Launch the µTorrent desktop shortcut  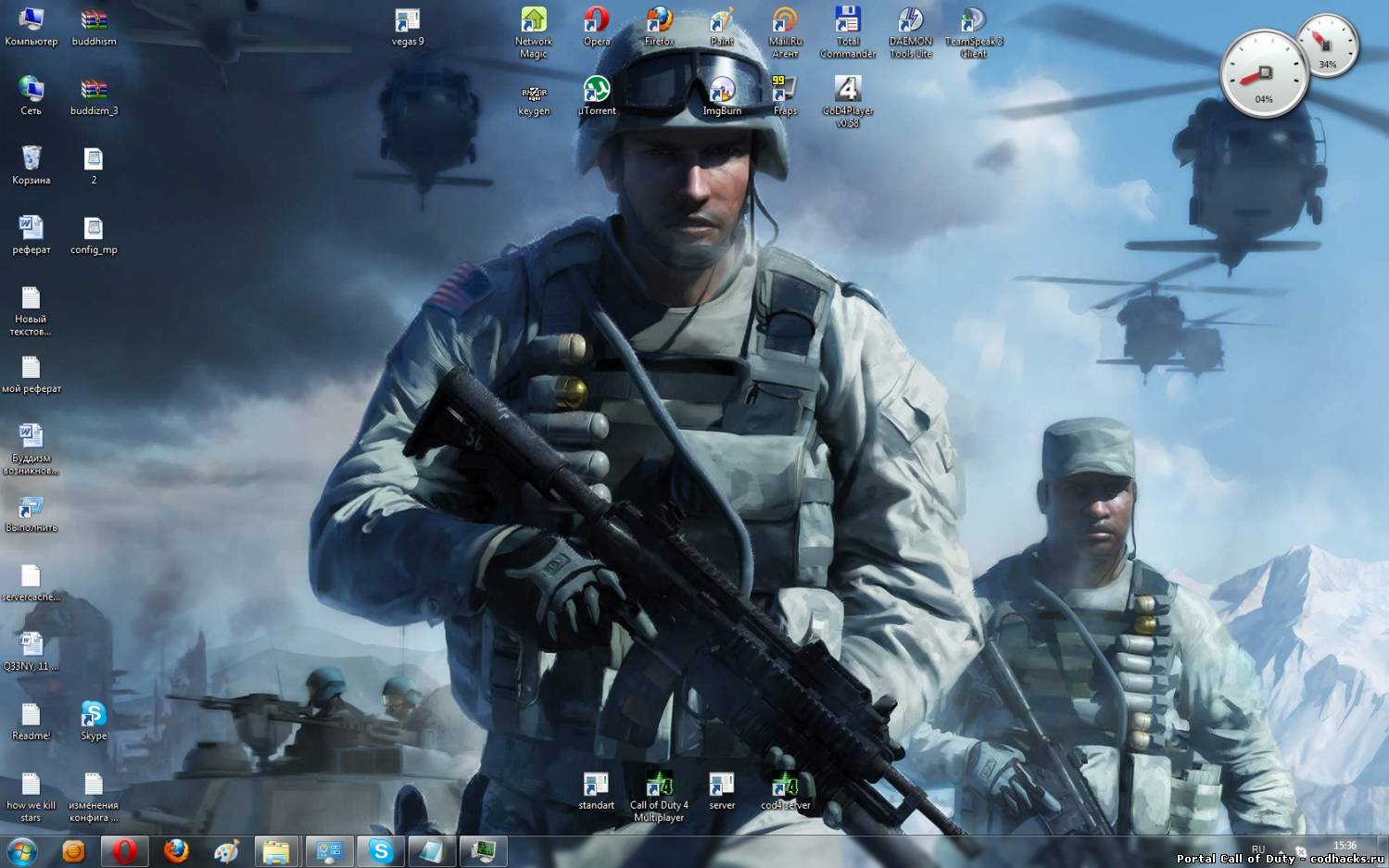pos(597,95)
